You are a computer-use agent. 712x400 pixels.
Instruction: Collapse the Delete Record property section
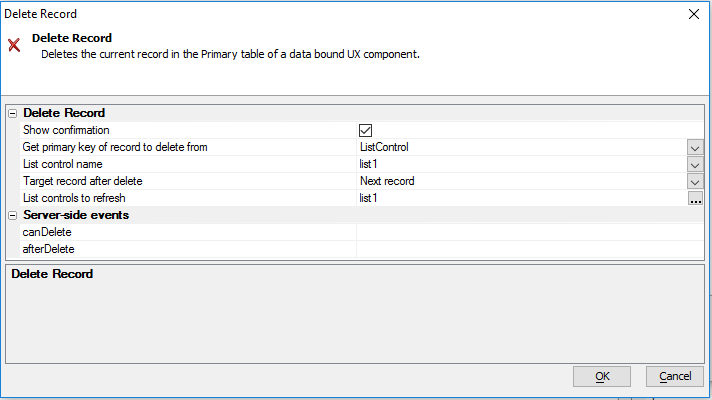pyautogui.click(x=13, y=114)
